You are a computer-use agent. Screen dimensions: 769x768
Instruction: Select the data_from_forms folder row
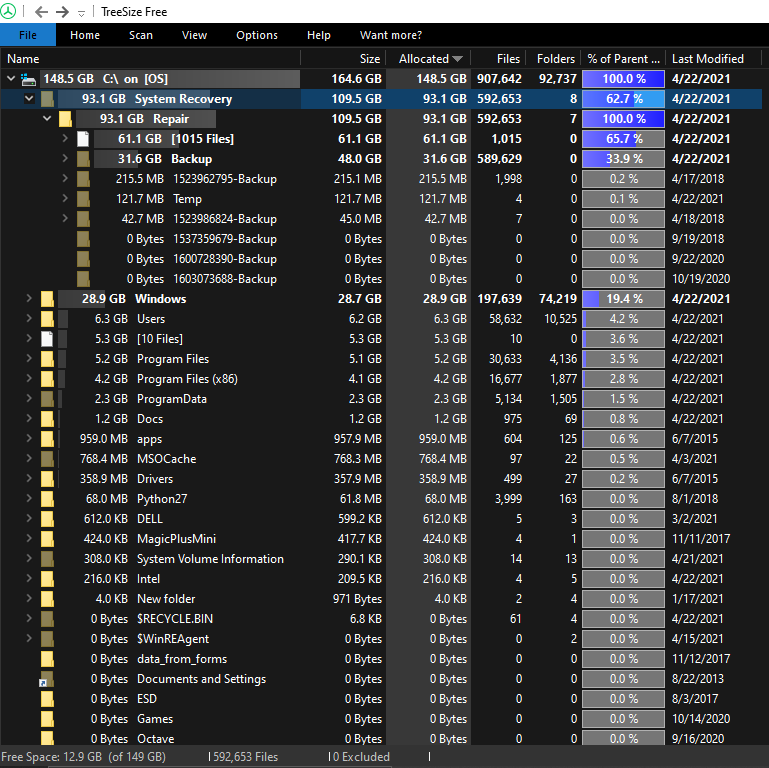click(381, 659)
